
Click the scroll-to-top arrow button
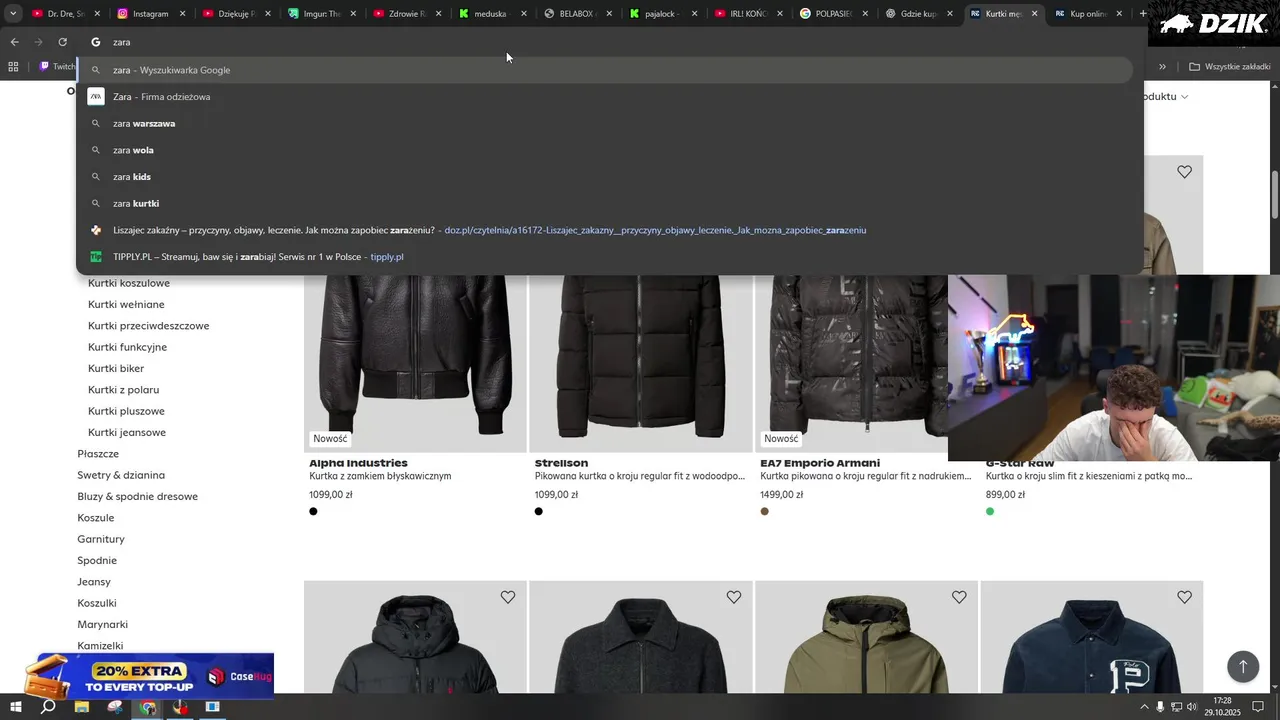(1243, 667)
